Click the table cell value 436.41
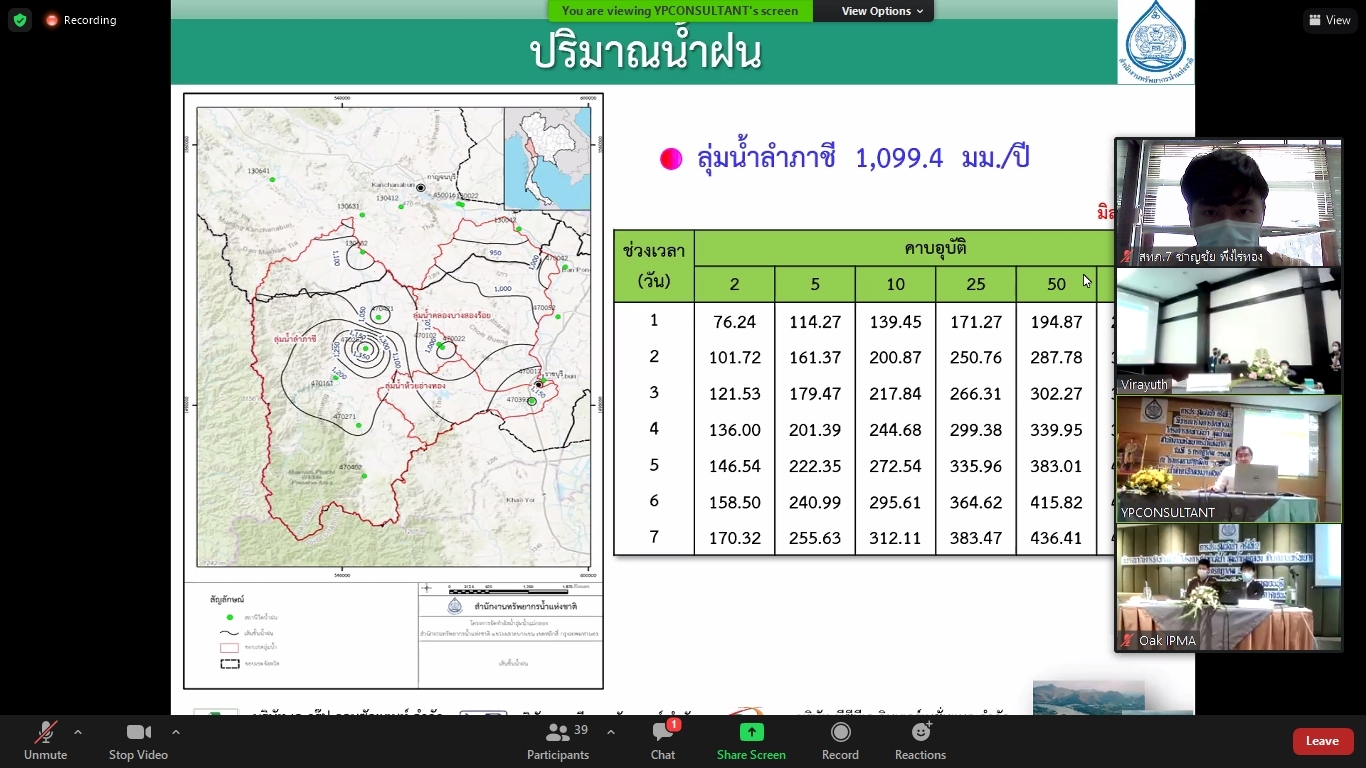 (x=1056, y=538)
